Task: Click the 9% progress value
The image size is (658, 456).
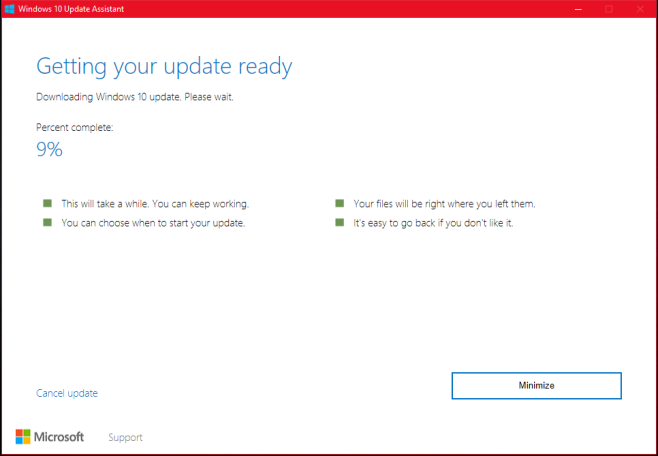Action: [50, 149]
